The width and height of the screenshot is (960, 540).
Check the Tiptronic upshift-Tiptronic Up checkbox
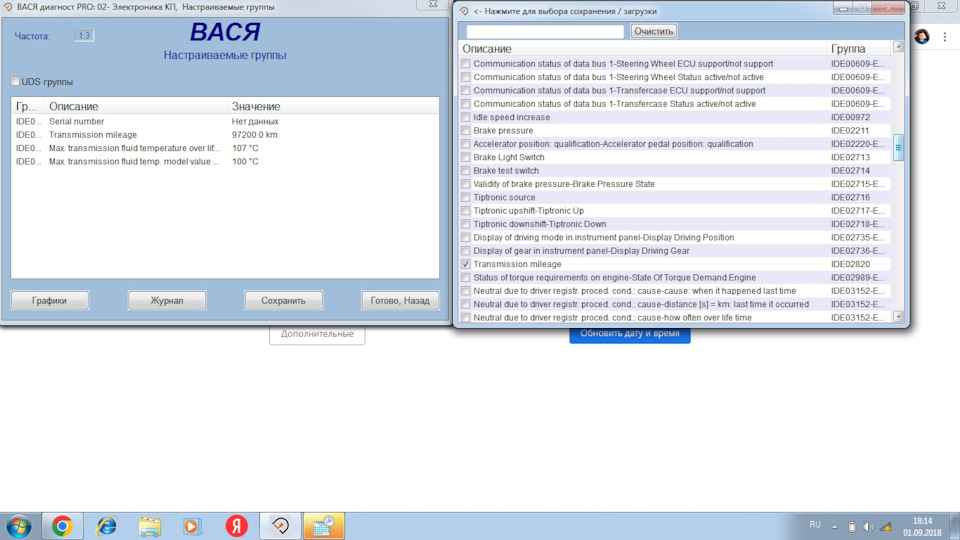click(x=466, y=211)
